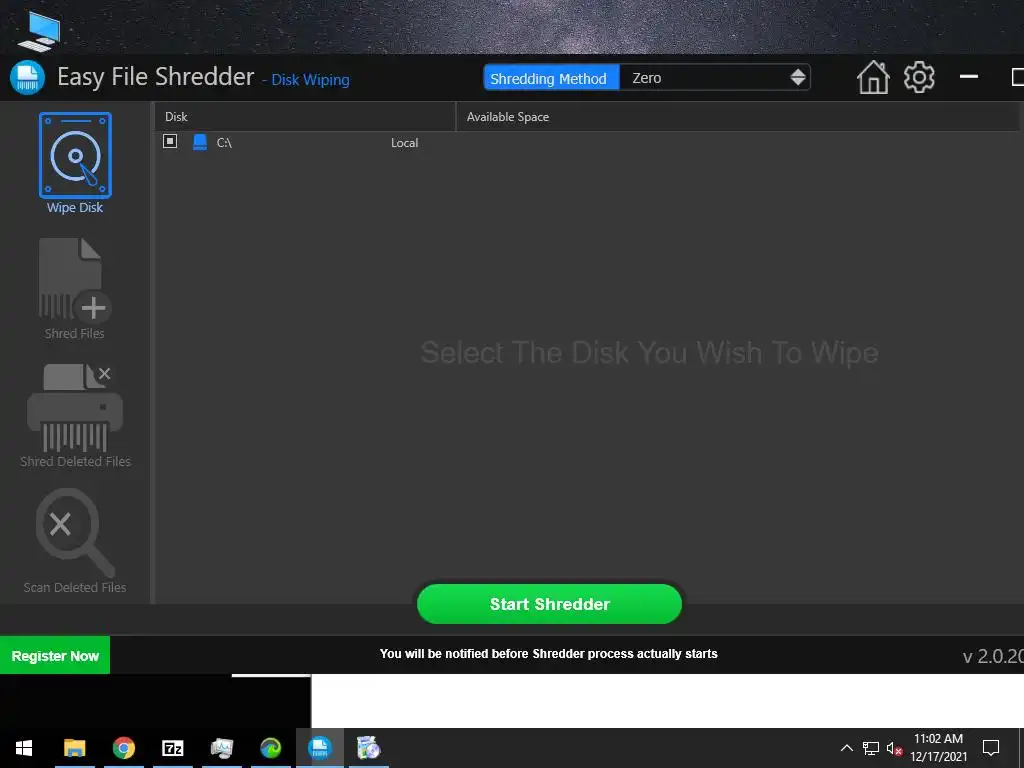Open 7-Zip from the taskbar

(x=172, y=748)
